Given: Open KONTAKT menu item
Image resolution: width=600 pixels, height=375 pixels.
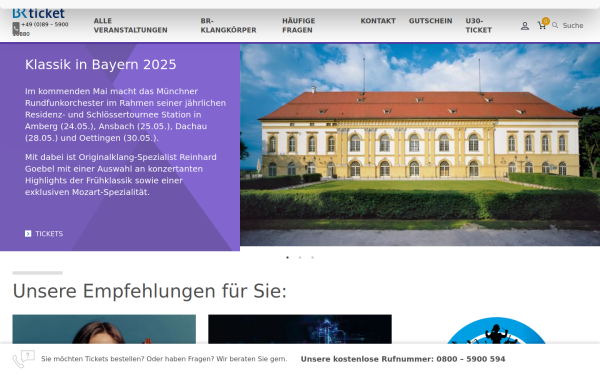Looking at the screenshot, I should [378, 21].
